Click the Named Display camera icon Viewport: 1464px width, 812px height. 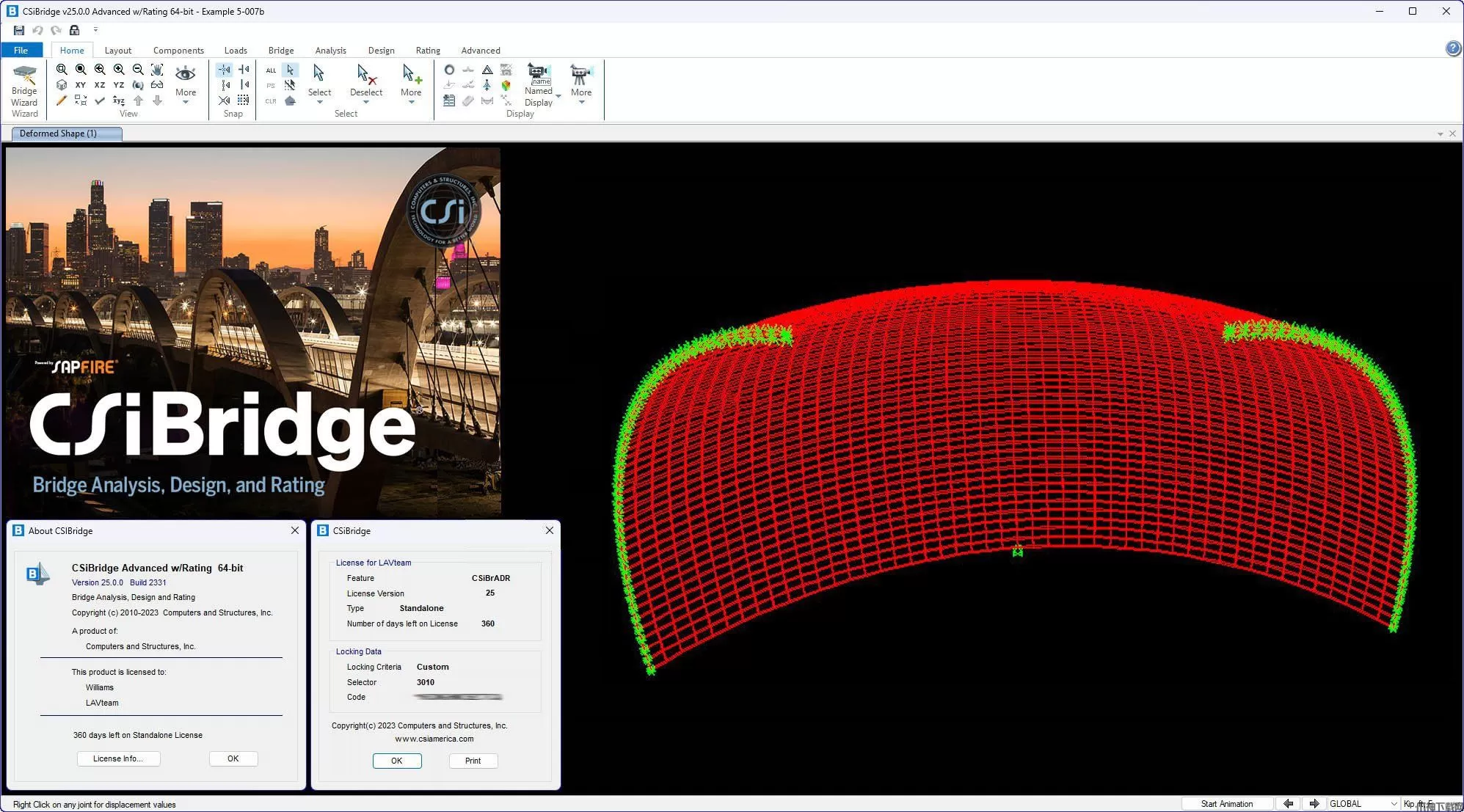click(539, 73)
